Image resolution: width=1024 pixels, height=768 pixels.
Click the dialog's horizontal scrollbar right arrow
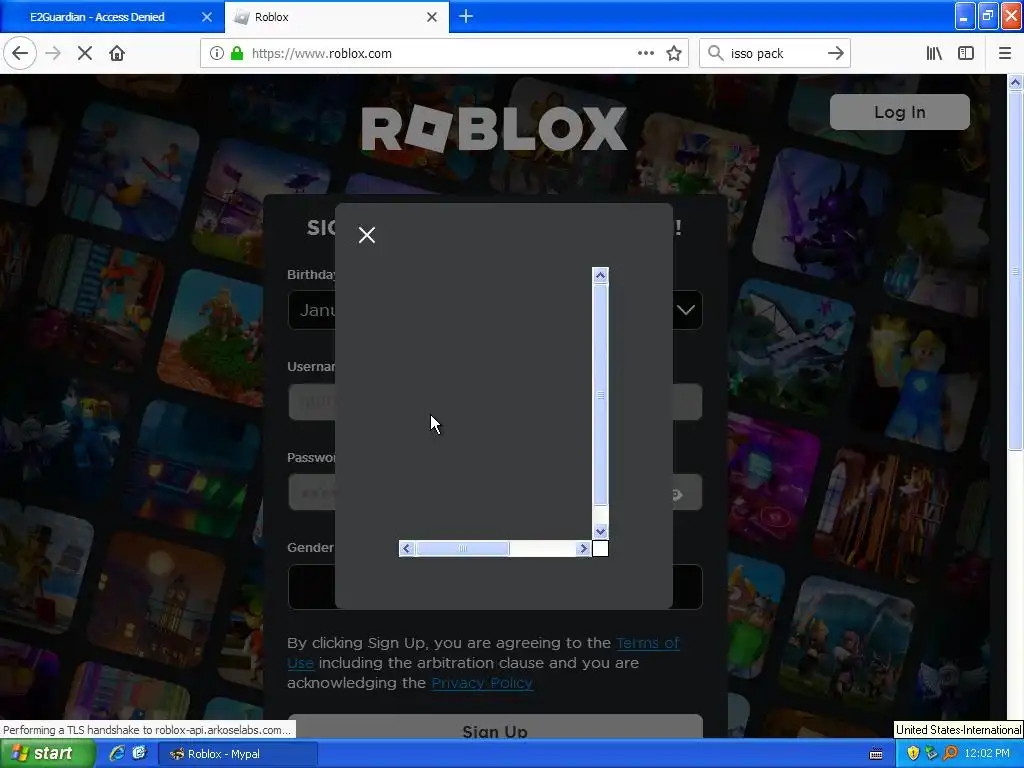click(583, 549)
